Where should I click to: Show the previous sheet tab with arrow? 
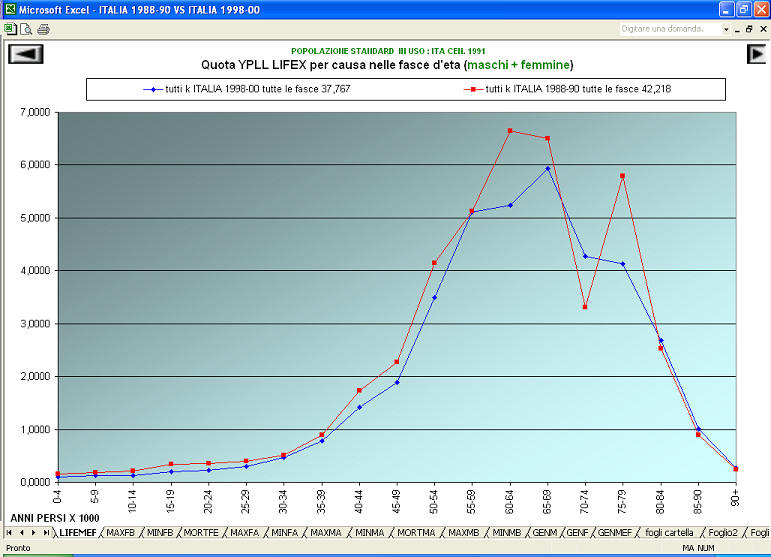(21, 532)
